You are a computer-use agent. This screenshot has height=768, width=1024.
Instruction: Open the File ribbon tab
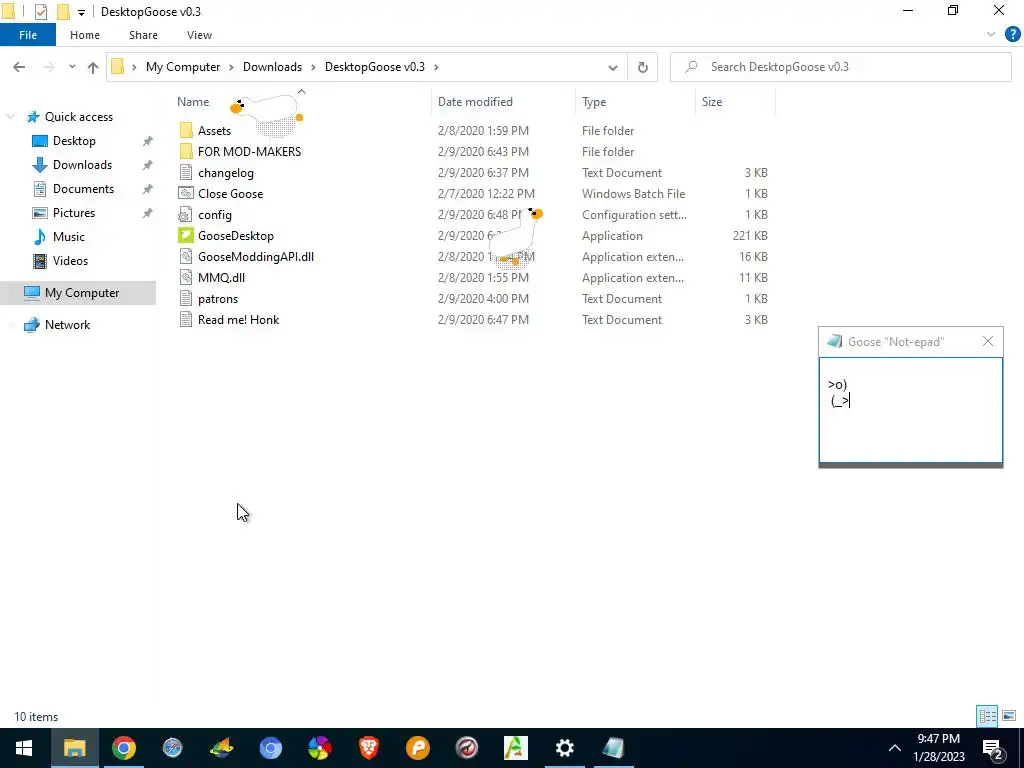pyautogui.click(x=28, y=35)
